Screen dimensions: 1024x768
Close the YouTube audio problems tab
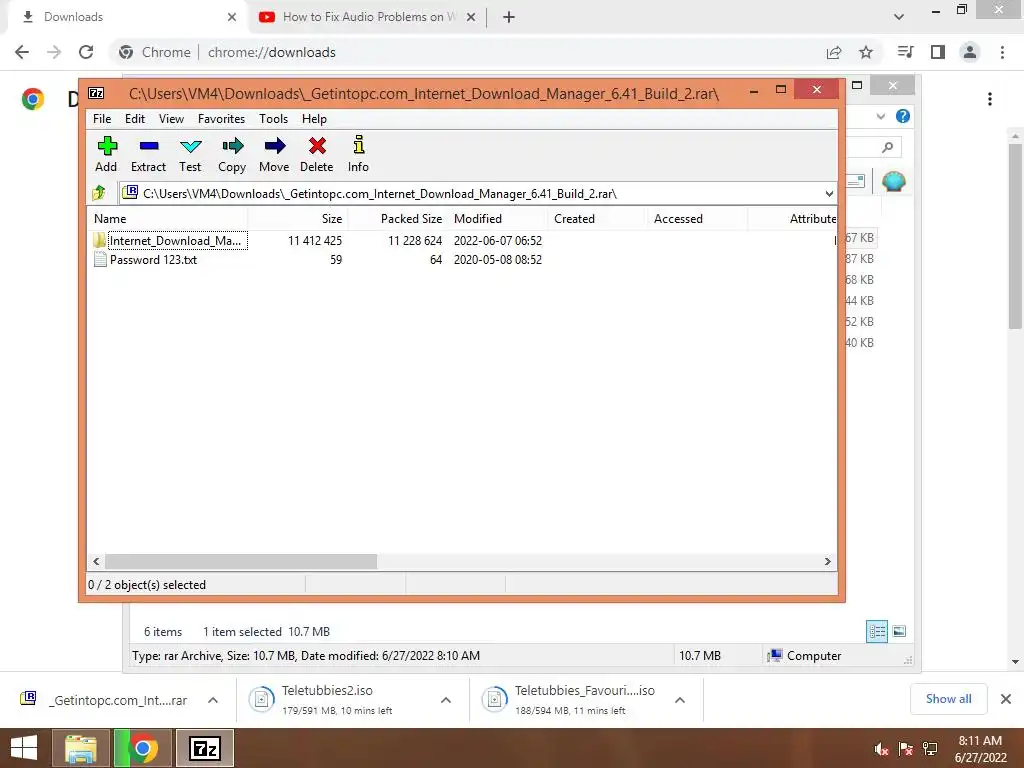471,17
